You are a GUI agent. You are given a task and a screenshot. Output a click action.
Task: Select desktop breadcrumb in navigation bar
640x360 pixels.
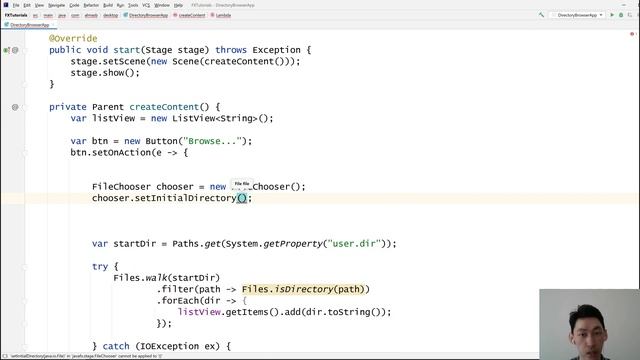coord(110,15)
